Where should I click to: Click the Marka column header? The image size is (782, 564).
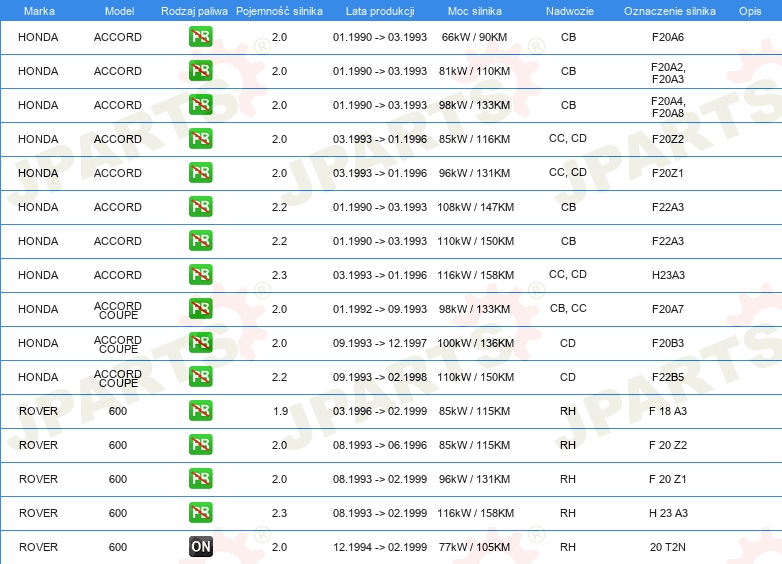pos(39,11)
